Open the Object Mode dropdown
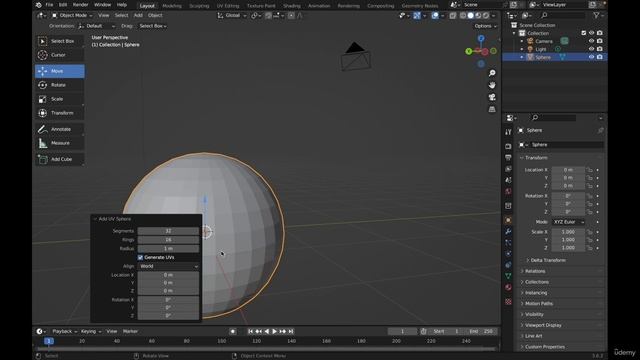The width and height of the screenshot is (640, 360). (72, 16)
